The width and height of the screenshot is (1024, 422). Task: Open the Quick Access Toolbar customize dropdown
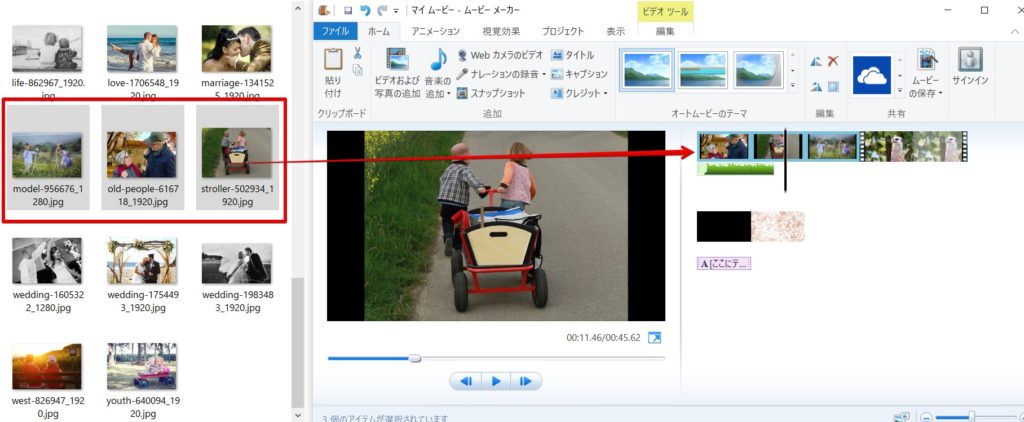click(396, 10)
